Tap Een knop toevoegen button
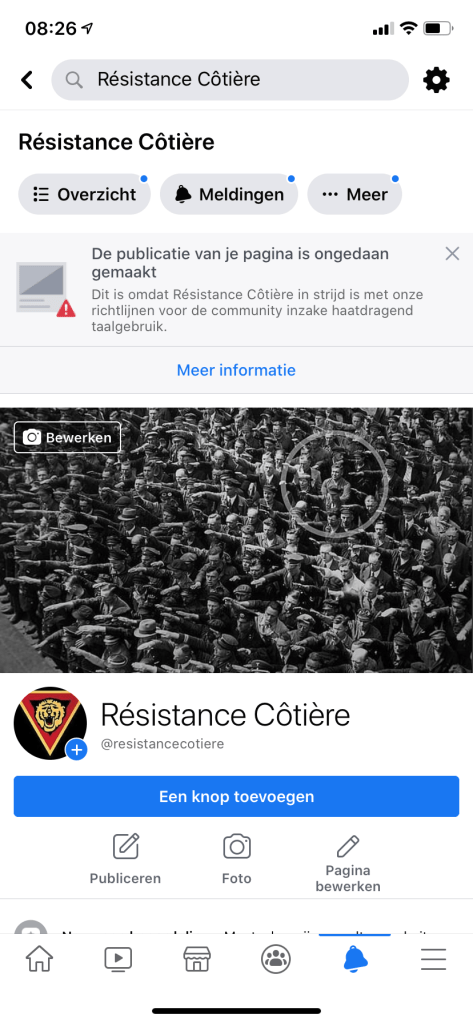Image resolution: width=473 pixels, height=1023 pixels. 236,796
